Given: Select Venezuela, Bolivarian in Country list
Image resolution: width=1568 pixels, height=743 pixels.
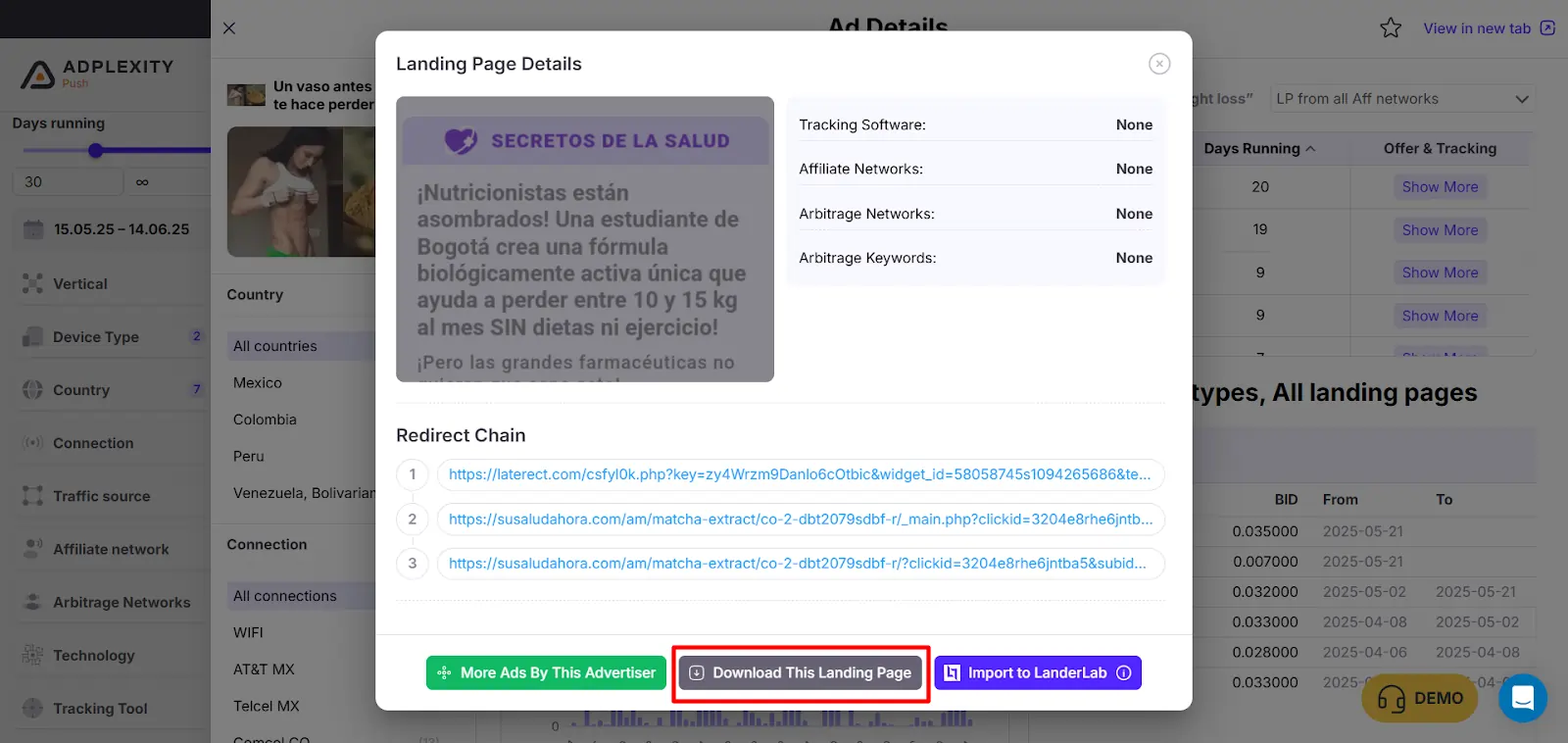Looking at the screenshot, I should click(304, 493).
